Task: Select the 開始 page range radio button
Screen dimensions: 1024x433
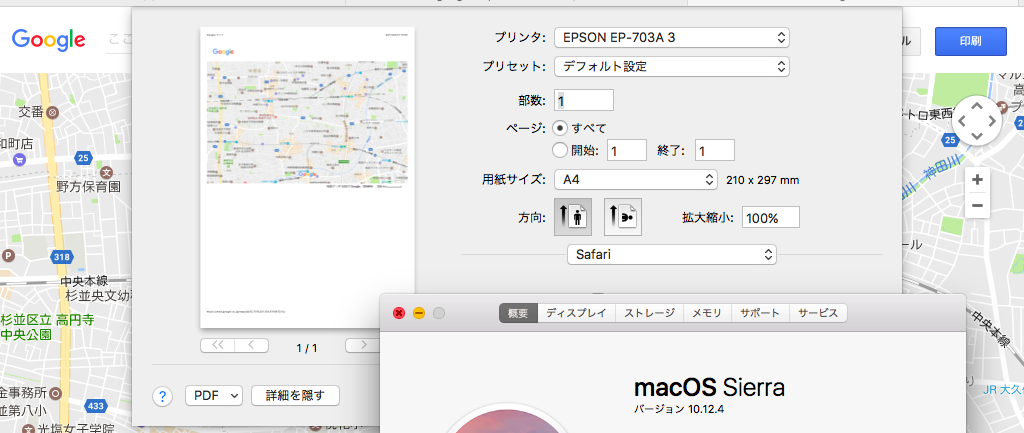Action: (x=560, y=150)
